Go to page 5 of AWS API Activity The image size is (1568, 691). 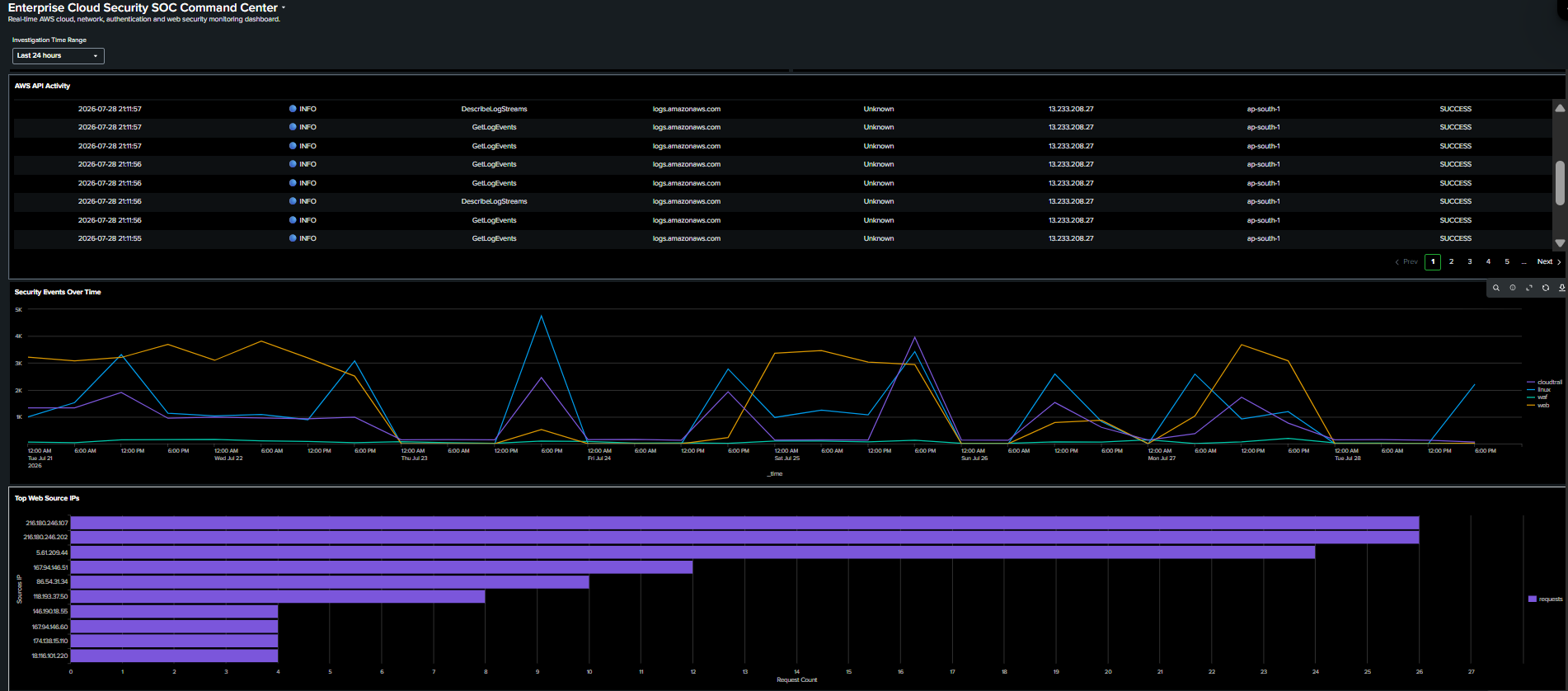[x=1507, y=261]
